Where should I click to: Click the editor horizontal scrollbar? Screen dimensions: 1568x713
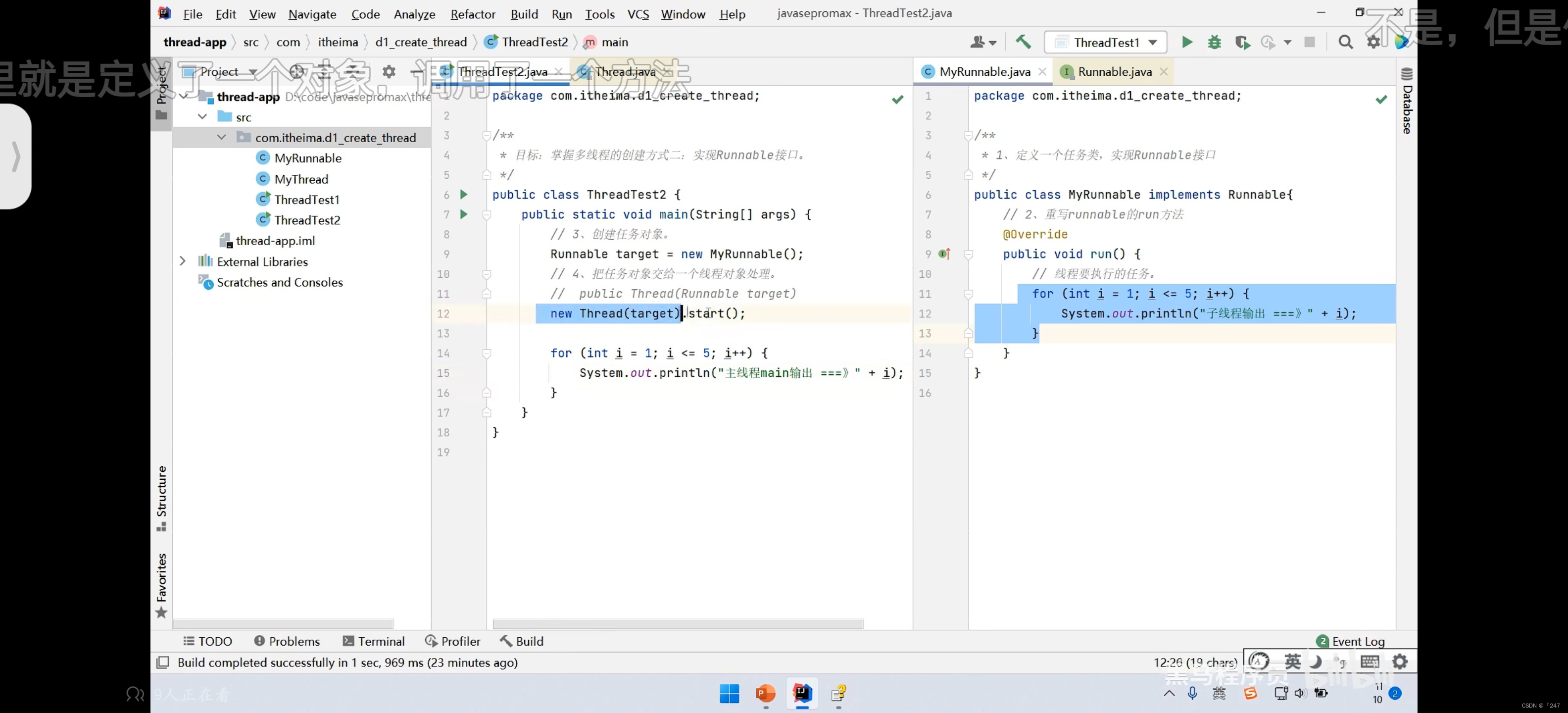pyautogui.click(x=678, y=623)
